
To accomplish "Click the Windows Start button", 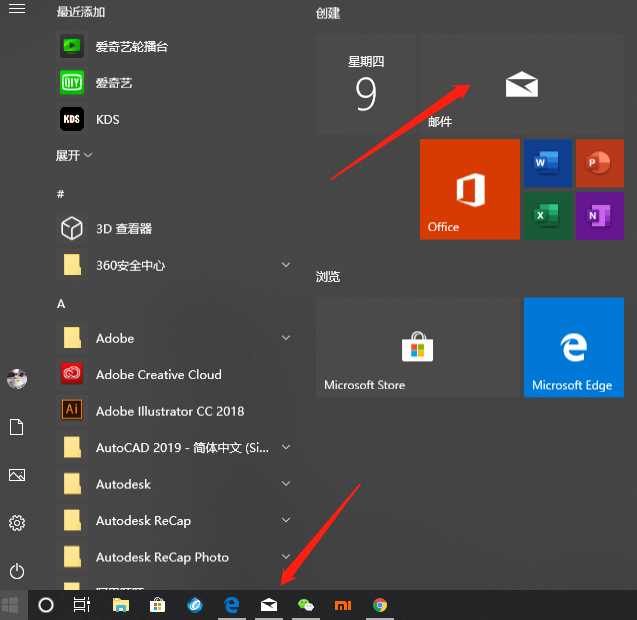I will pos(11,605).
